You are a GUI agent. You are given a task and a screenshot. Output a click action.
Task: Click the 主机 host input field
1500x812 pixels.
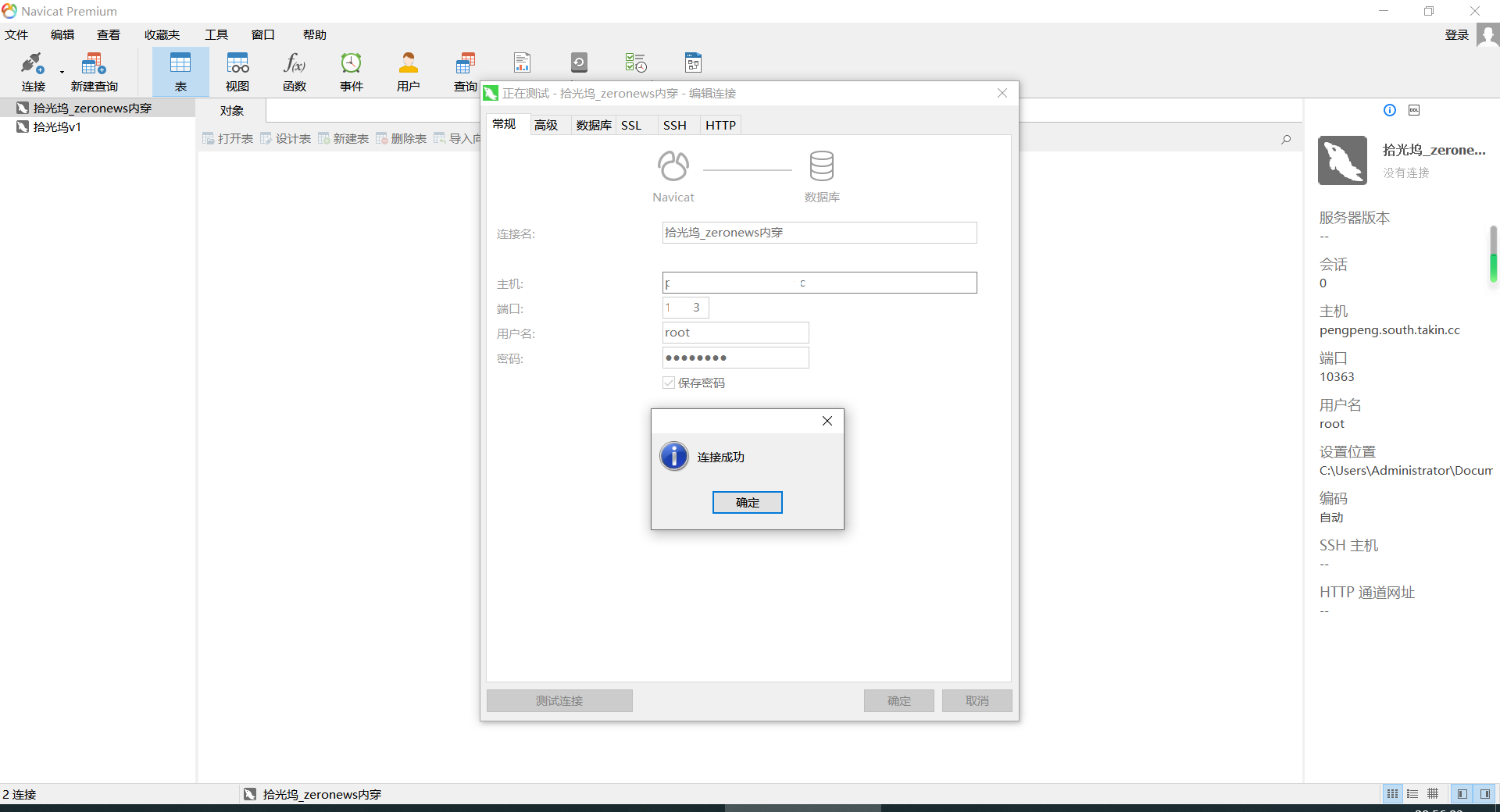(x=820, y=283)
